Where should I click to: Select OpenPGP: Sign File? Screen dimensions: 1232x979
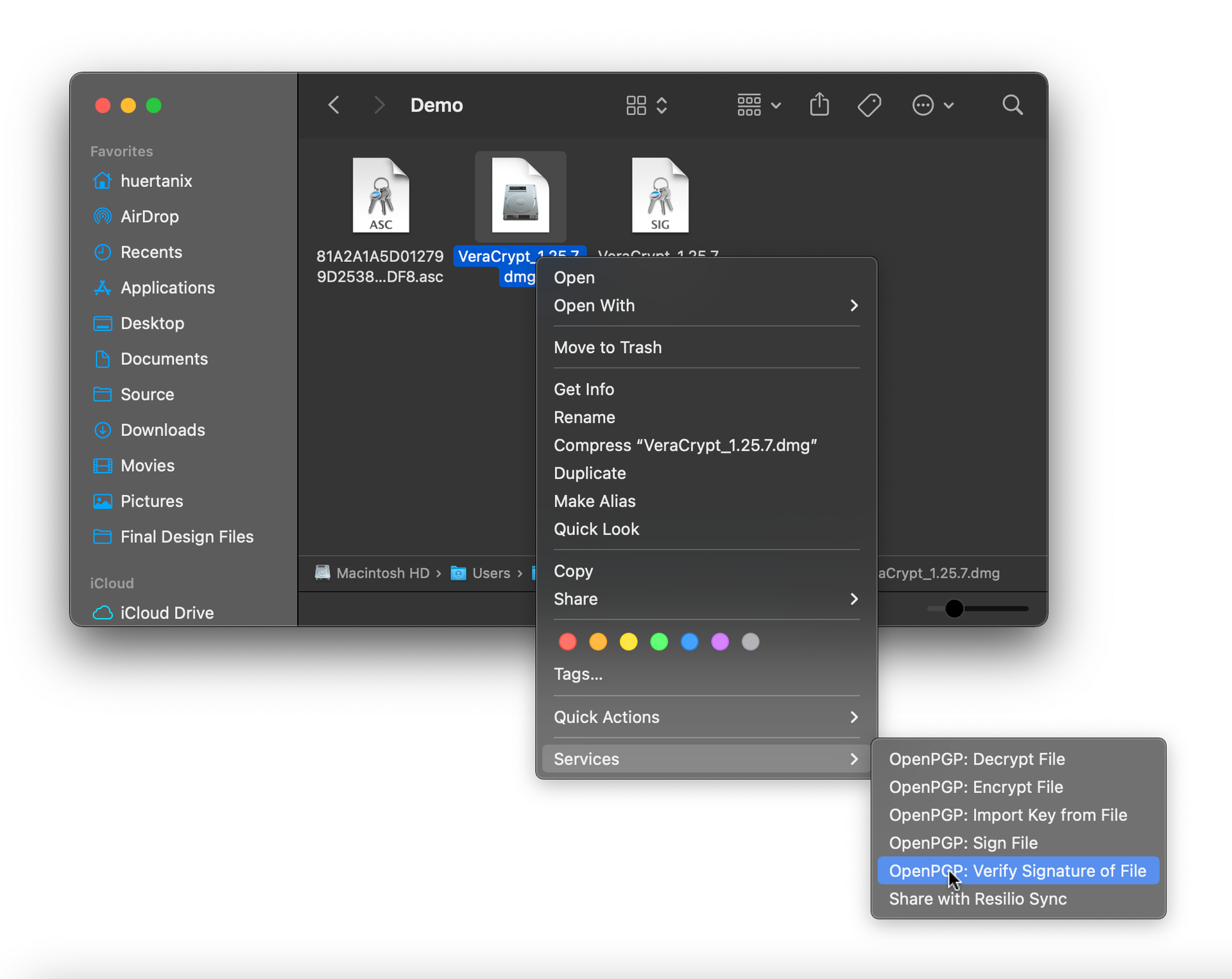tap(1018, 843)
